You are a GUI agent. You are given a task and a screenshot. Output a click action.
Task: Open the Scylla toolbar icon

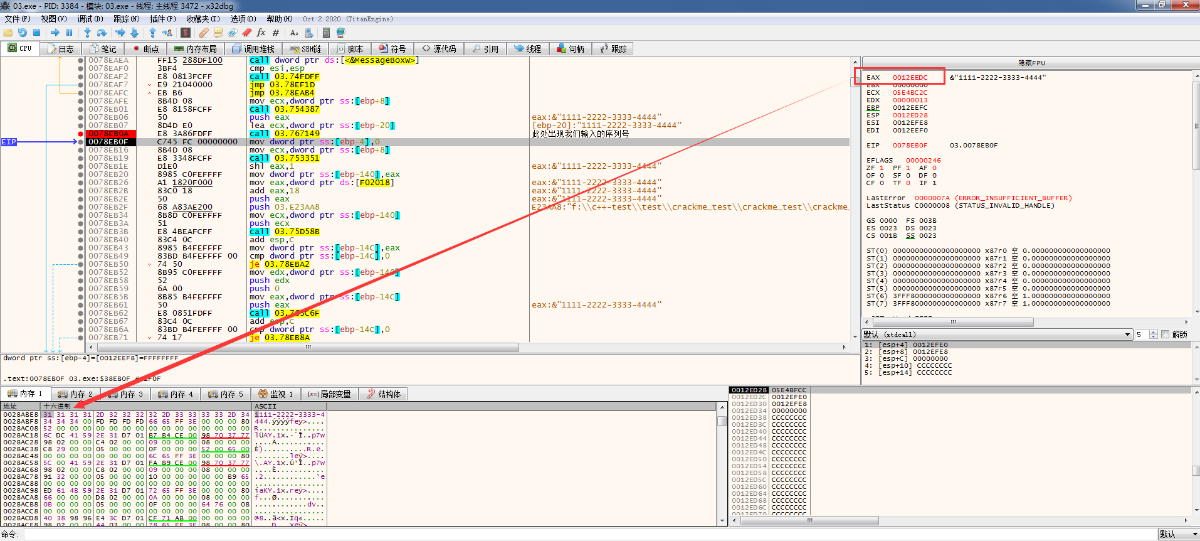185,33
